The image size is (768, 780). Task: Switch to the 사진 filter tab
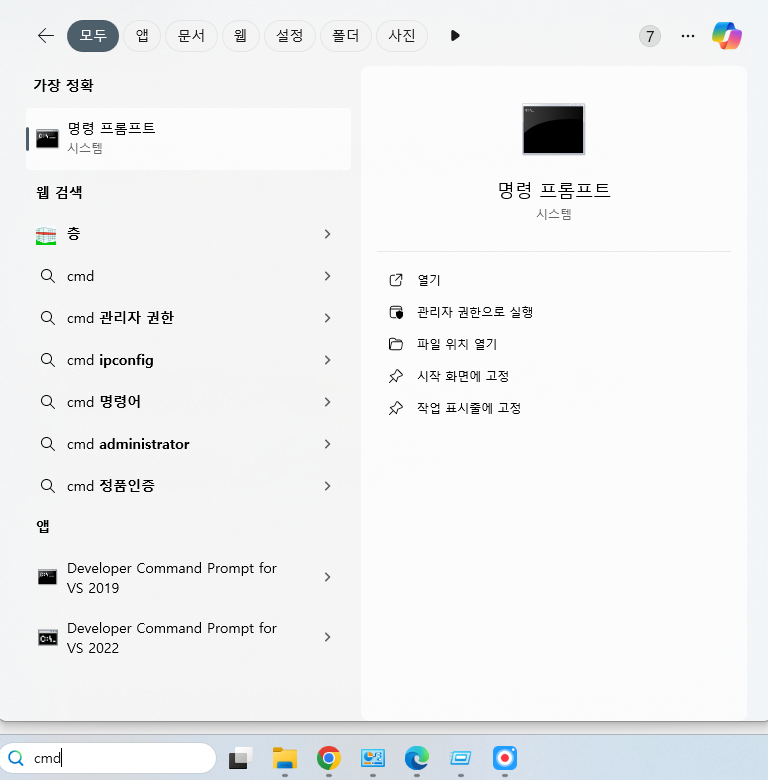(x=402, y=36)
